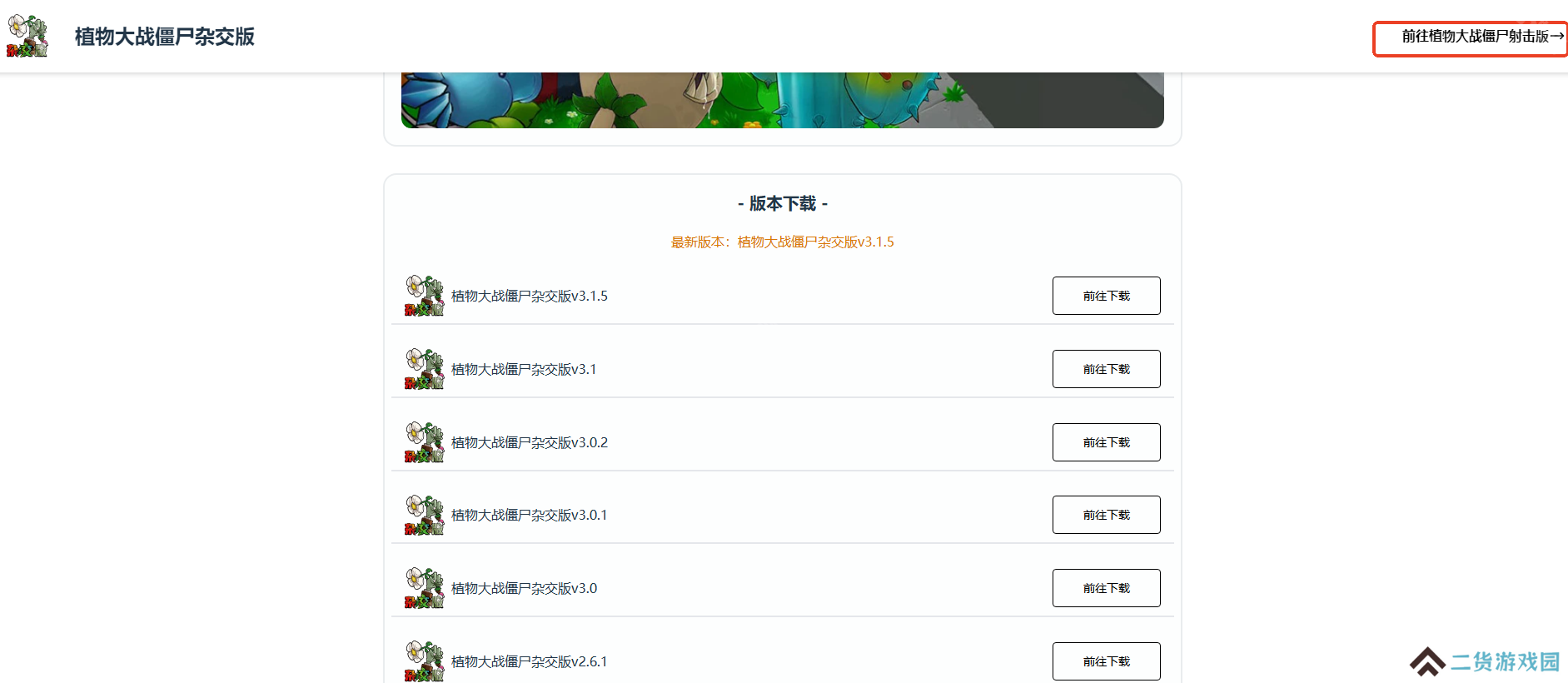Image resolution: width=1568 pixels, height=683 pixels.
Task: Select list entry 植物大战僵尸杂交版v3.0.1 text
Action: [x=530, y=515]
